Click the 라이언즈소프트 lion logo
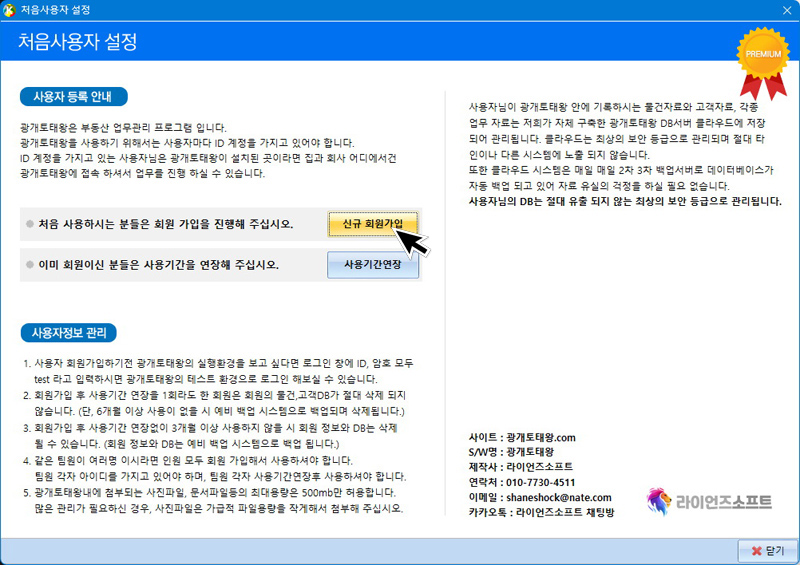 pos(709,501)
